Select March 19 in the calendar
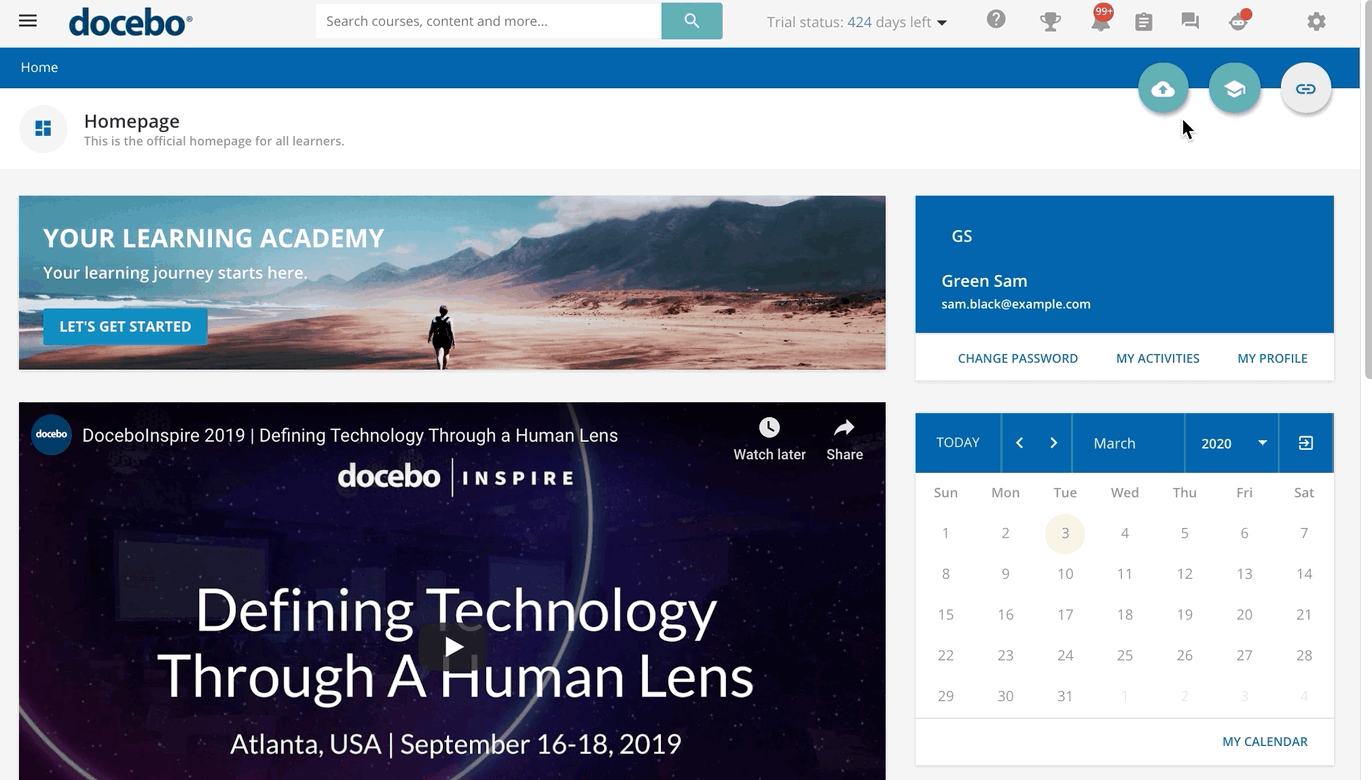 click(1185, 615)
